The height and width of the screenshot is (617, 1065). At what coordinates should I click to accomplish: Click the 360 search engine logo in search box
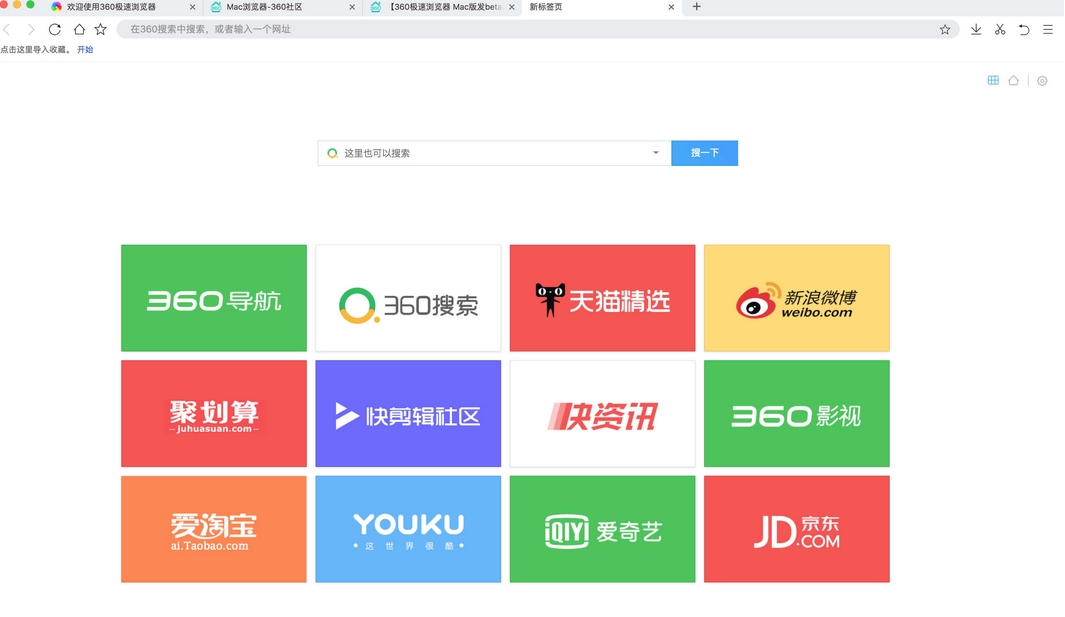[332, 154]
